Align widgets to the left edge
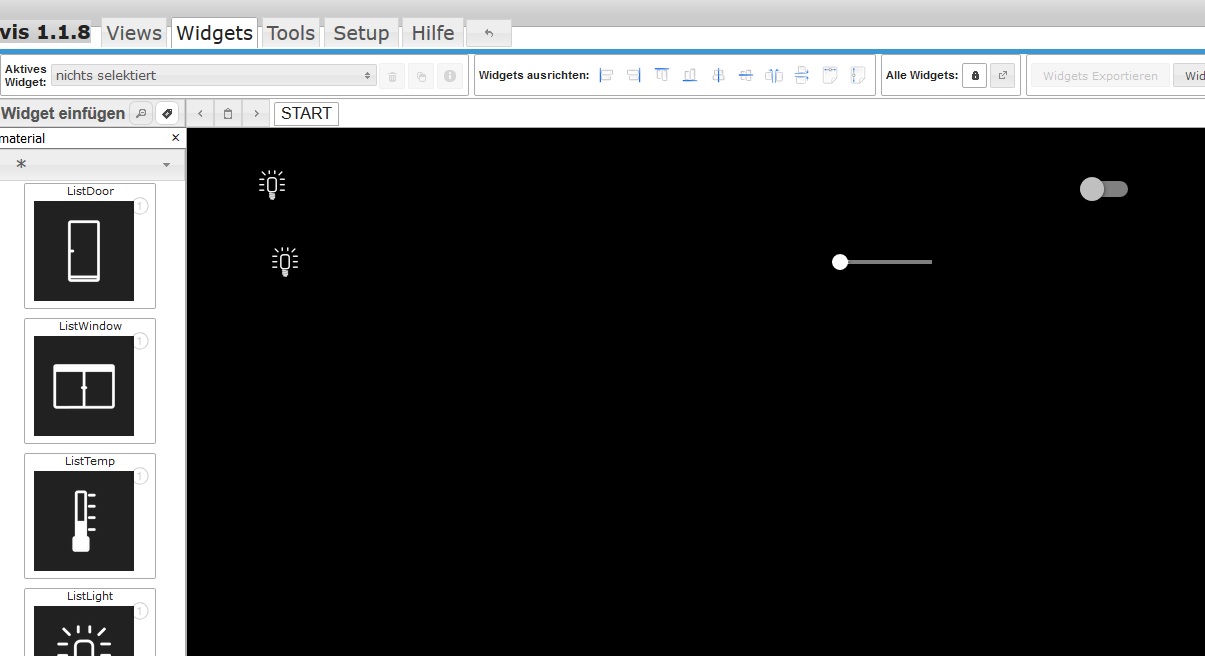This screenshot has width=1205, height=656. [606, 75]
